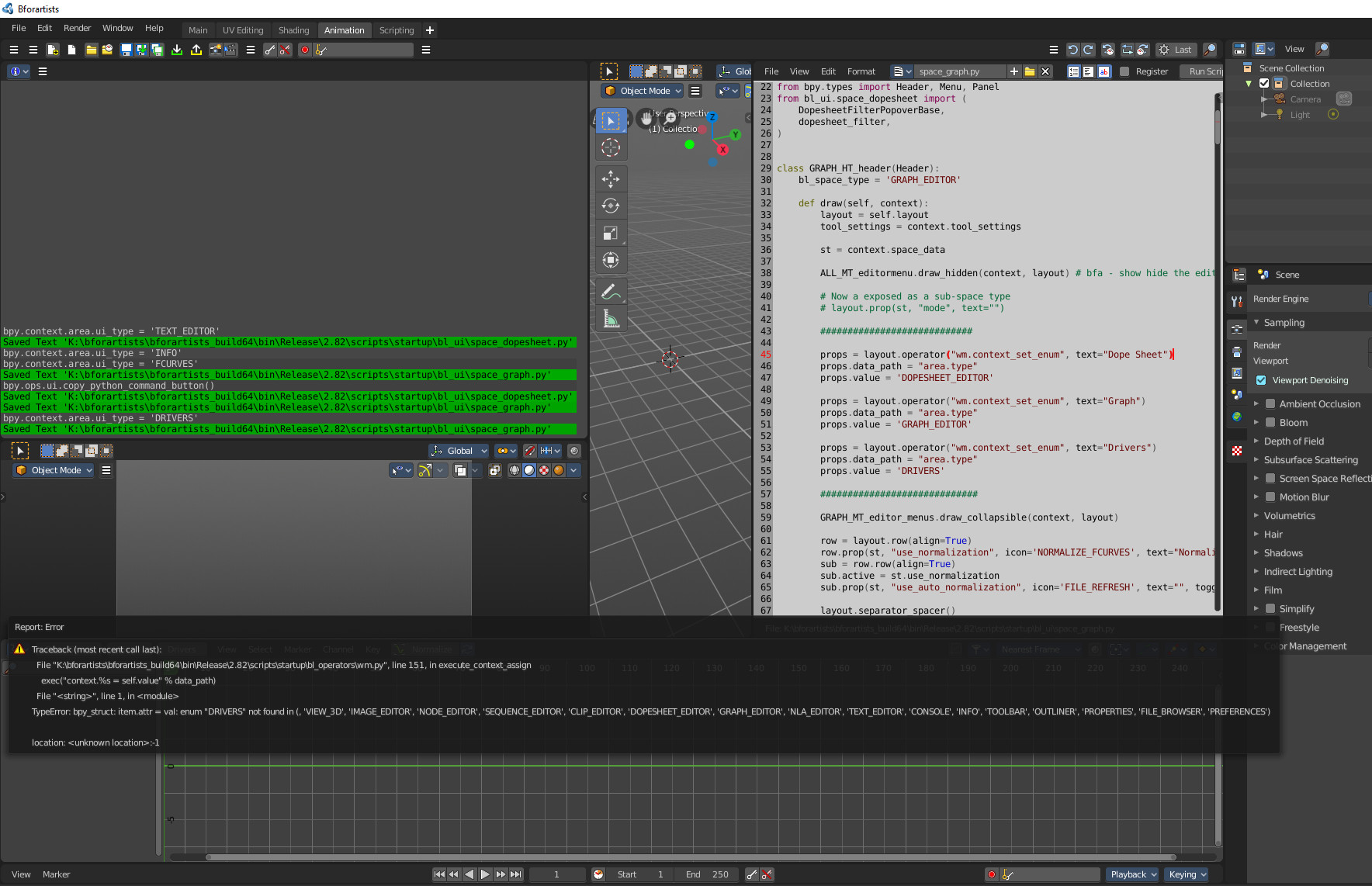Click the current frame number field
The width and height of the screenshot is (1372, 886).
click(x=557, y=874)
